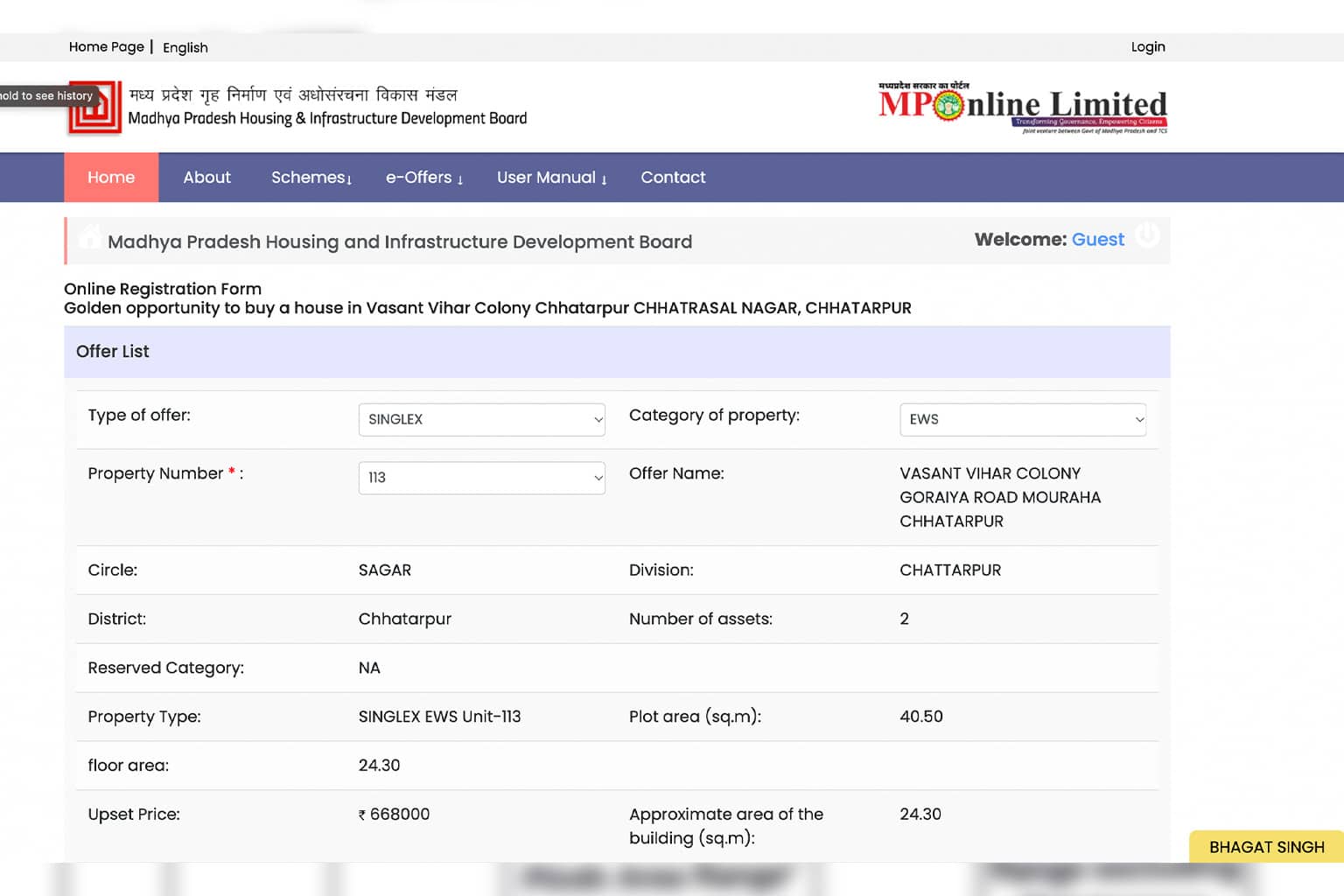The image size is (1344, 896).
Task: Click the Online Registration Form heading
Action: (163, 289)
